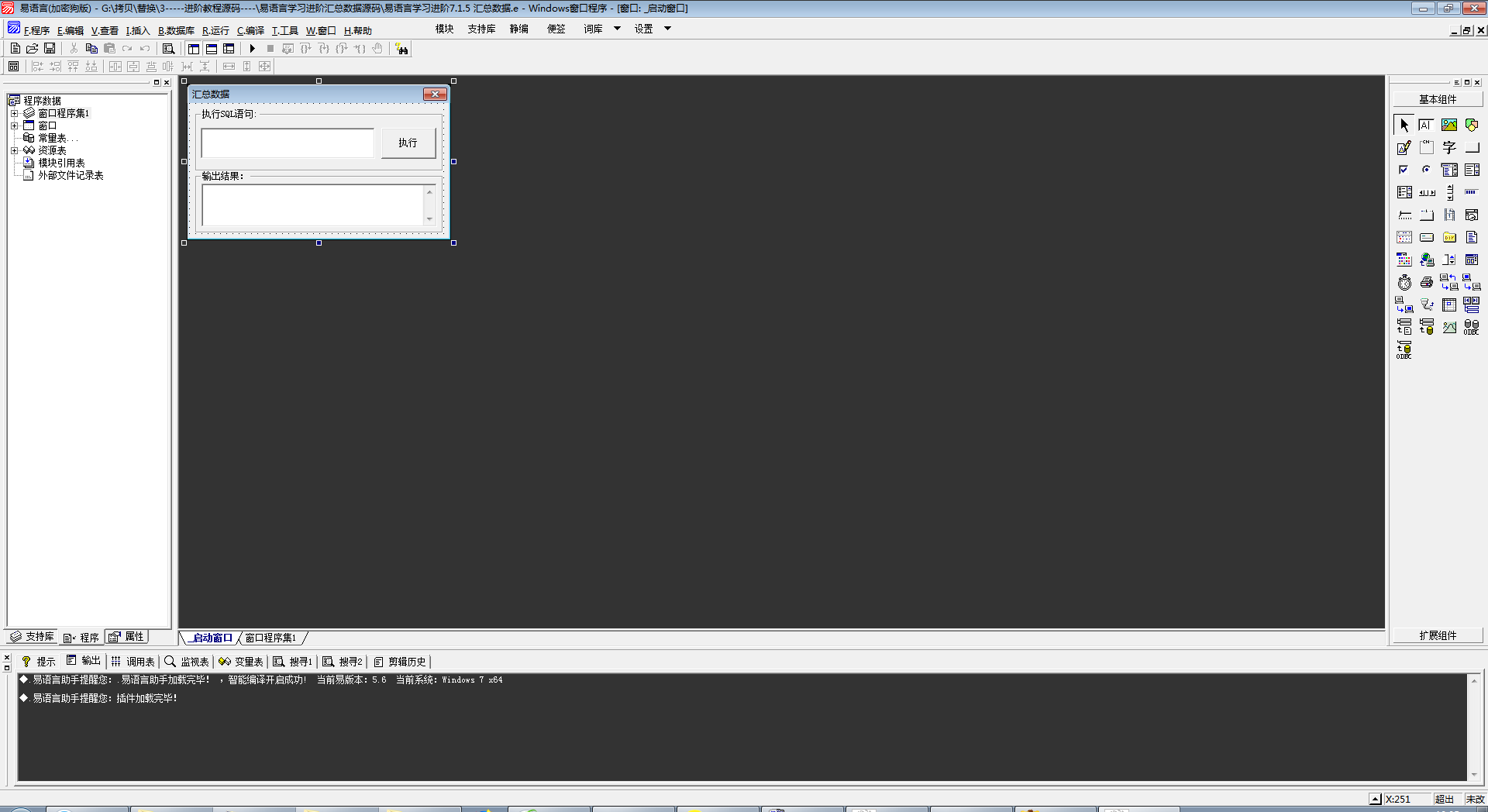The image size is (1488, 812).
Task: Select the radio button component icon
Action: [1427, 170]
